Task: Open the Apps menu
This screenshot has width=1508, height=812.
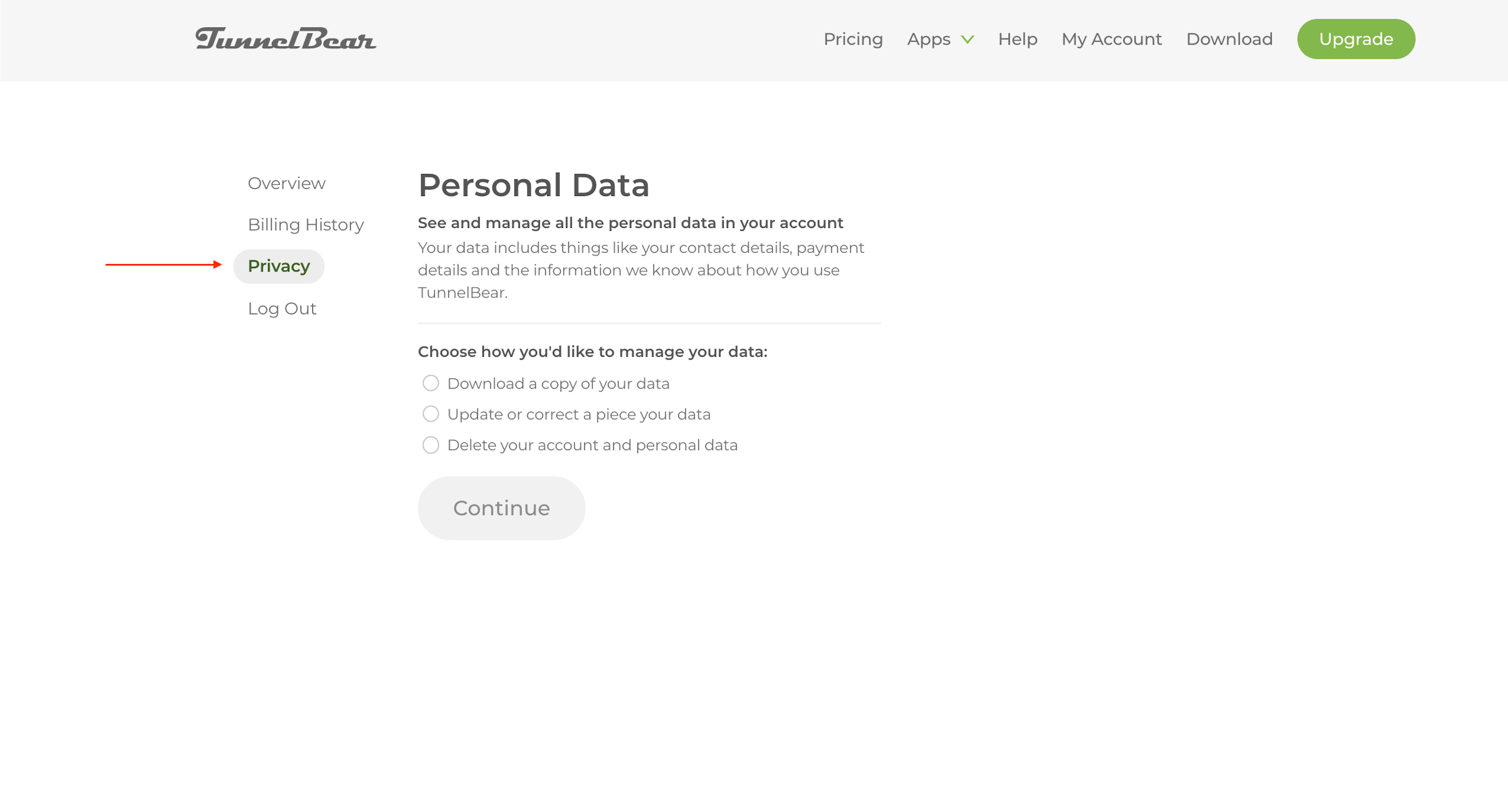Action: pos(929,39)
